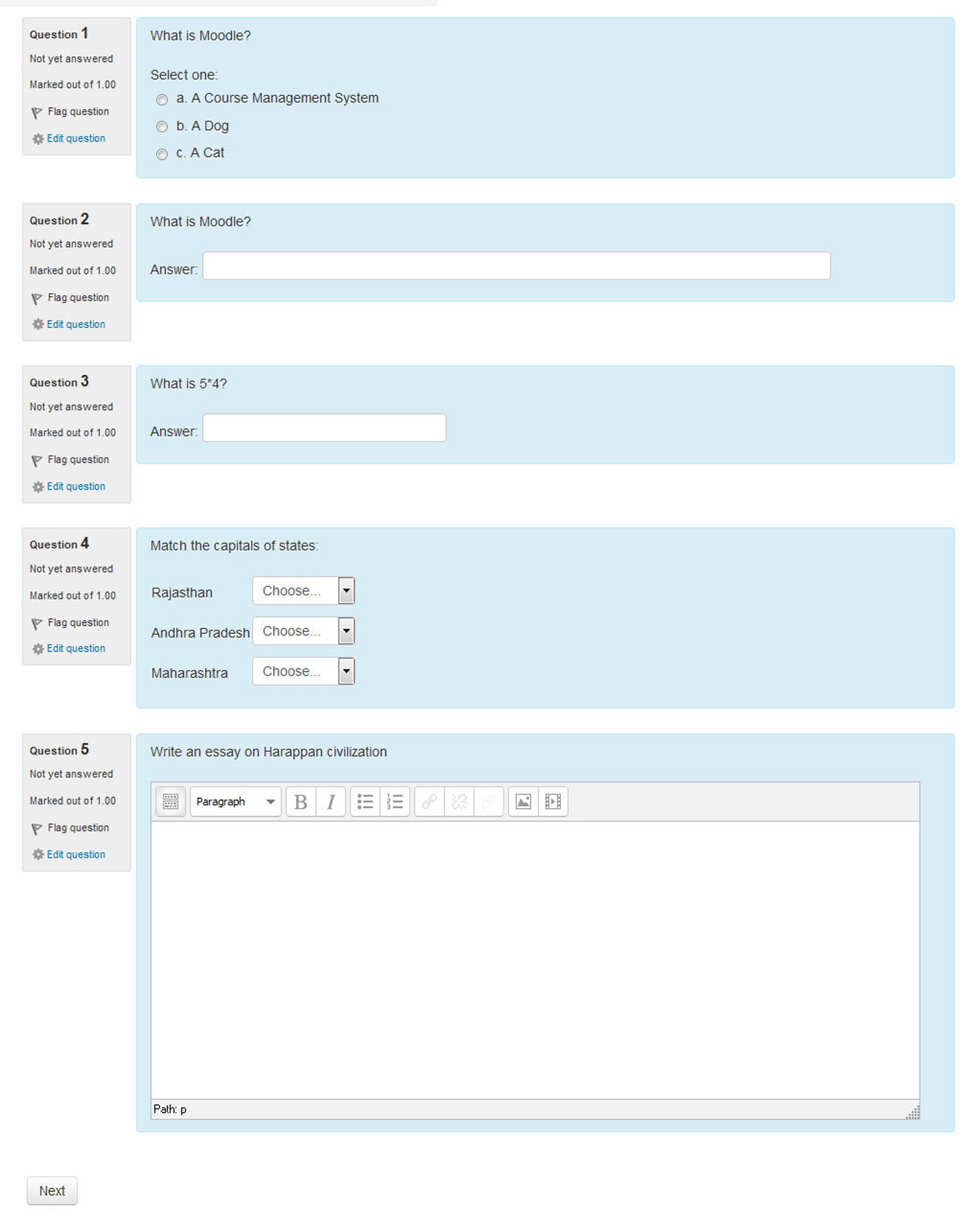
Task: Choose the 'c. A Cat' radio option
Action: coord(162,154)
